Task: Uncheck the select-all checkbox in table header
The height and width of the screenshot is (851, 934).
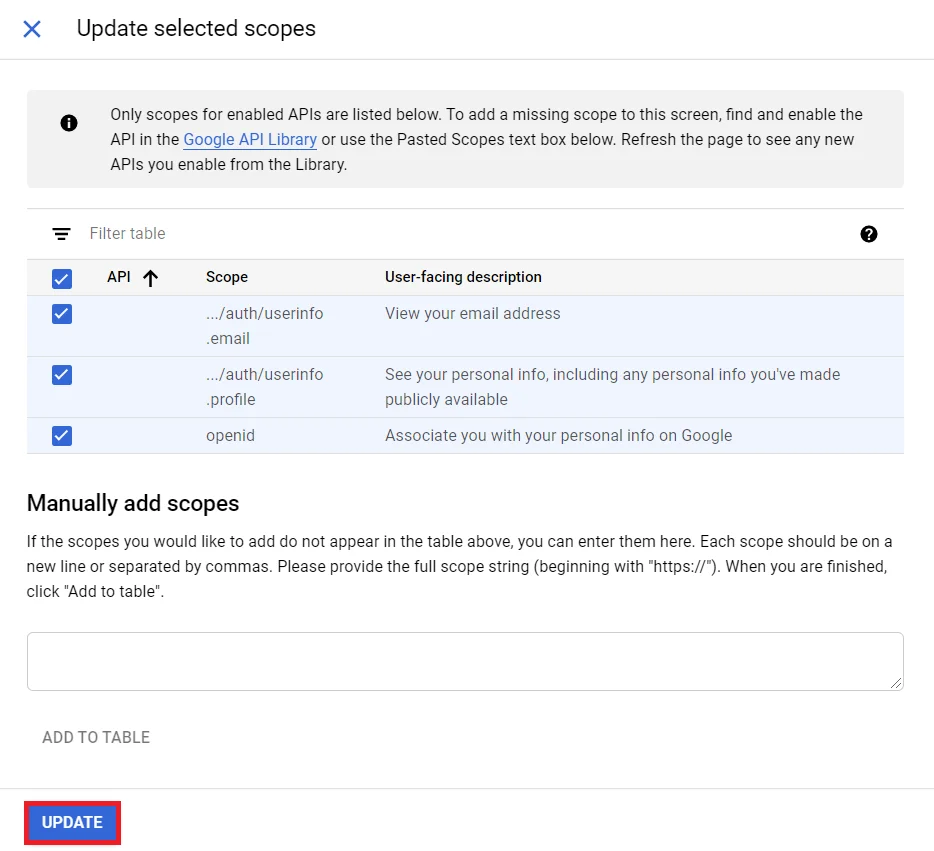Action: point(61,278)
